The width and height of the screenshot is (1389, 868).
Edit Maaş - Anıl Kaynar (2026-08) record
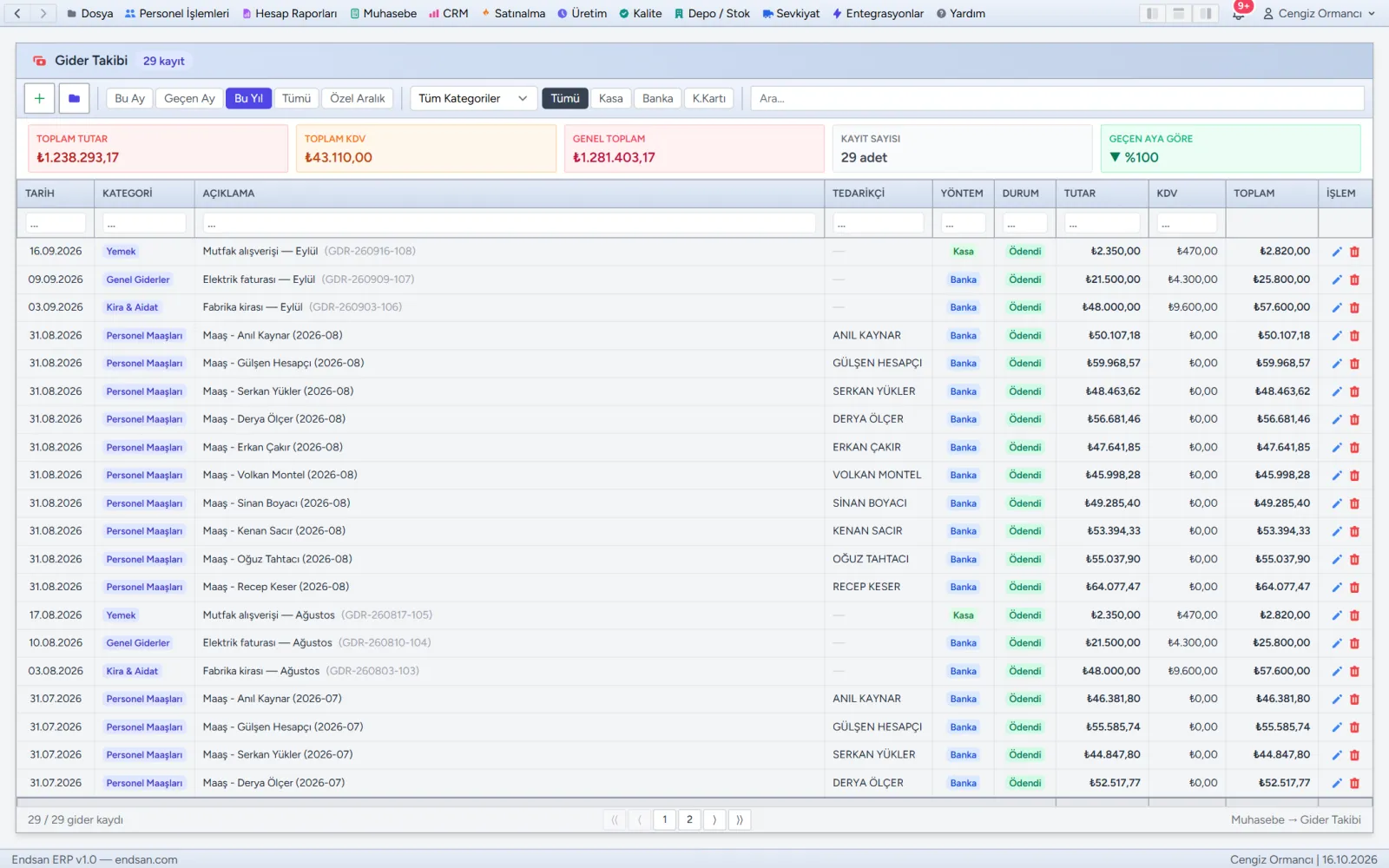1337,336
